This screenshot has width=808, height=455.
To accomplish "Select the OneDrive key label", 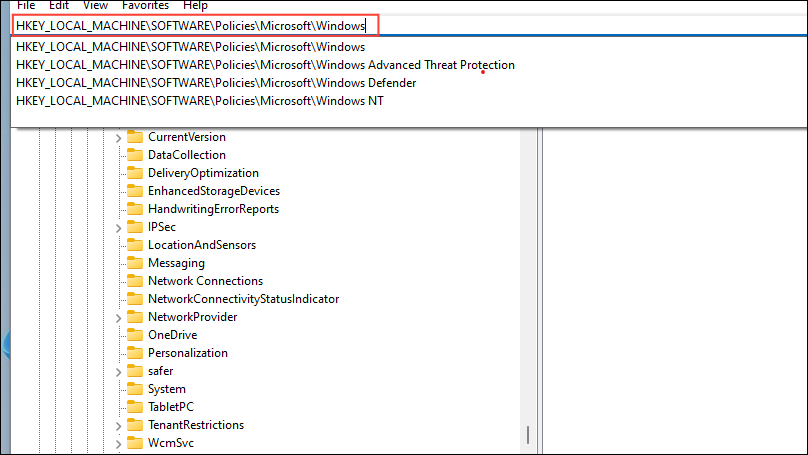I will click(173, 335).
